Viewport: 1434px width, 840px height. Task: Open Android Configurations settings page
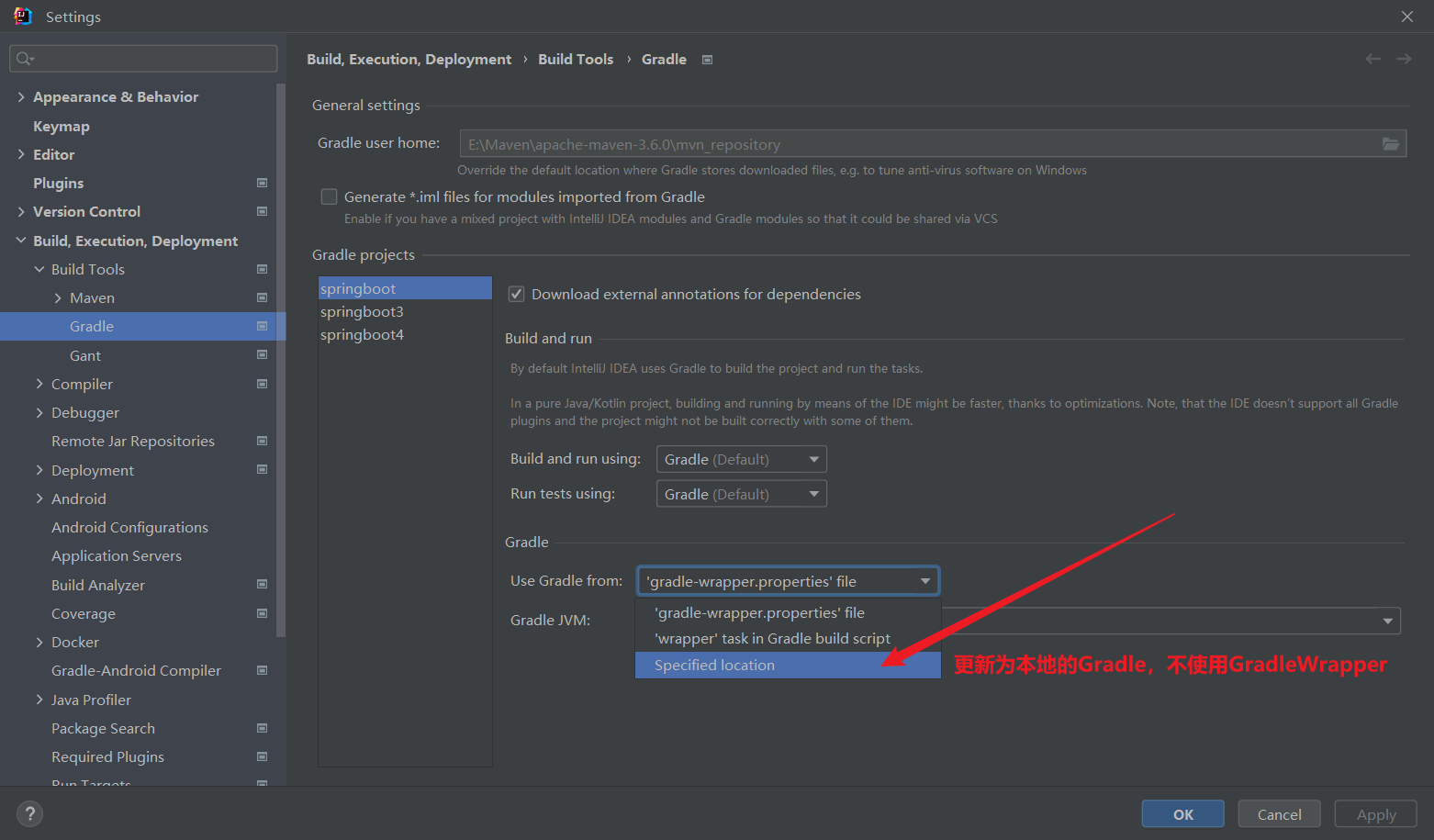pyautogui.click(x=129, y=527)
